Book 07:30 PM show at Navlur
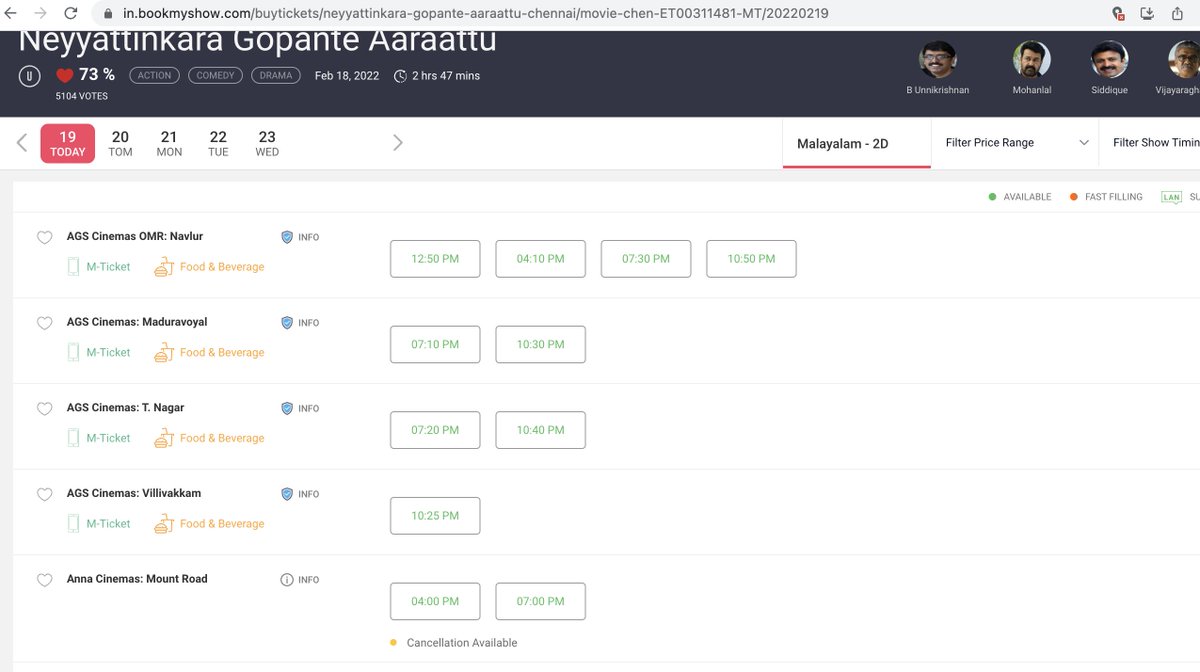This screenshot has width=1200, height=672. pos(646,259)
